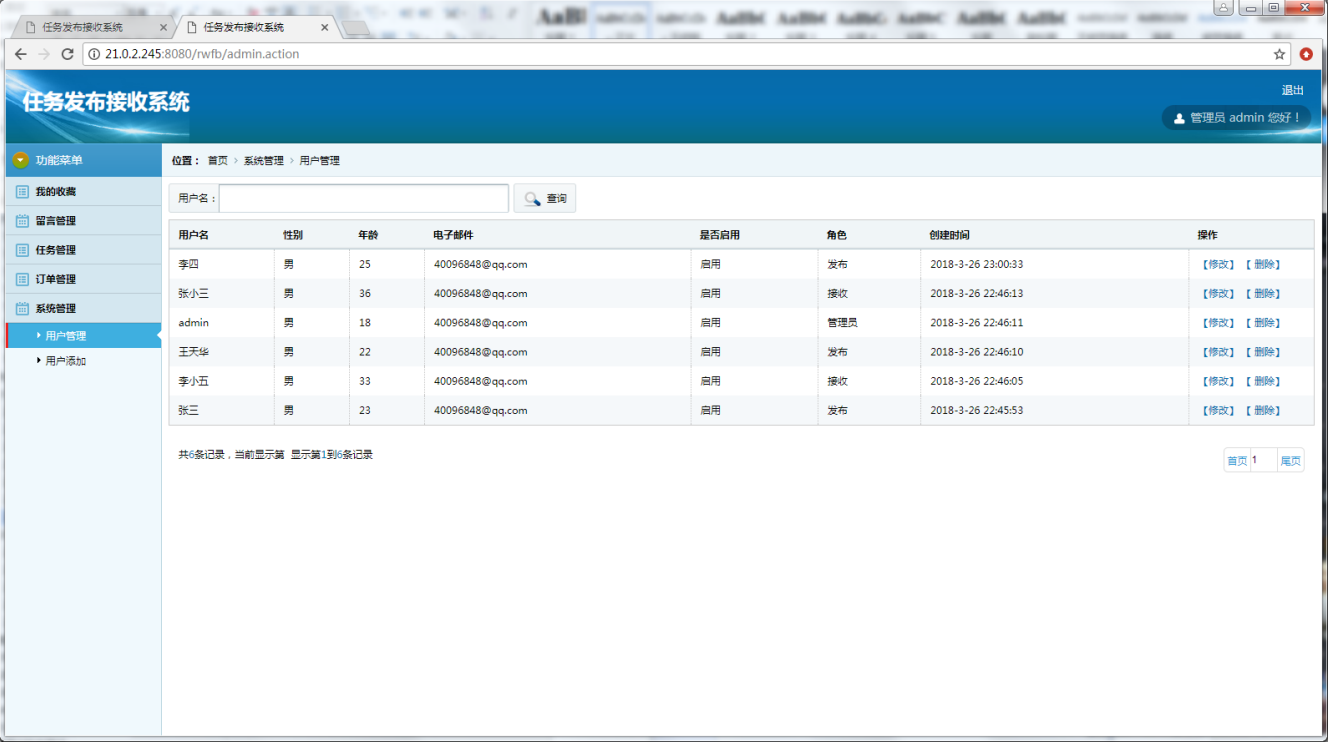Click 删除 for user 张三

point(1263,410)
